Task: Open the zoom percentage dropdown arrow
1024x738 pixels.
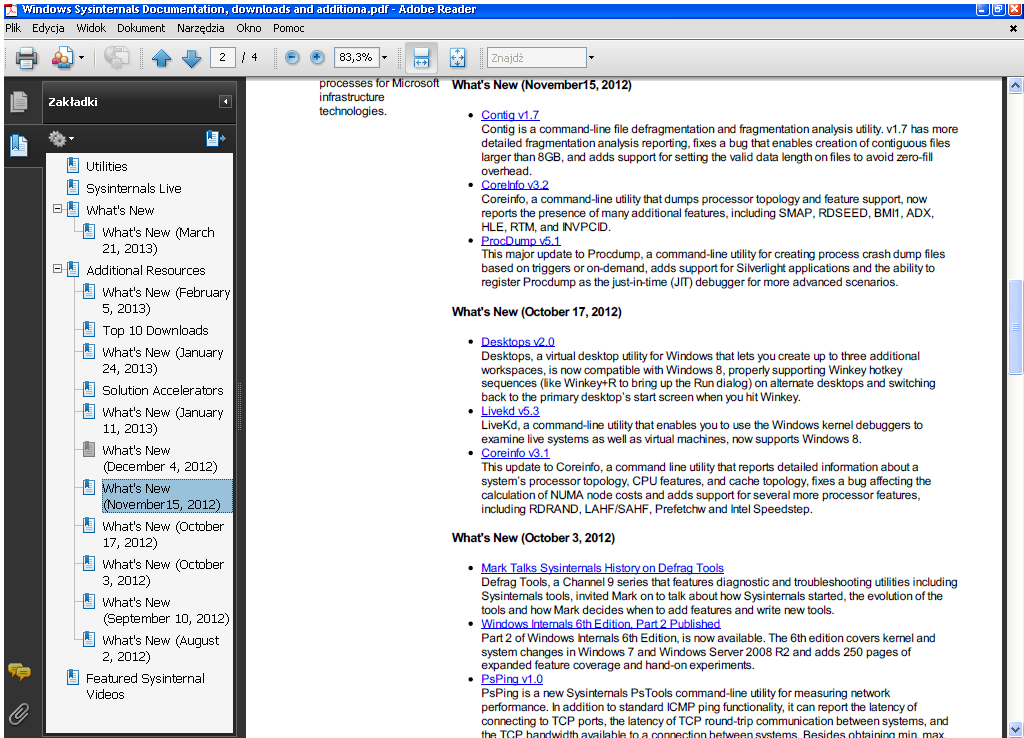Action: [x=384, y=57]
